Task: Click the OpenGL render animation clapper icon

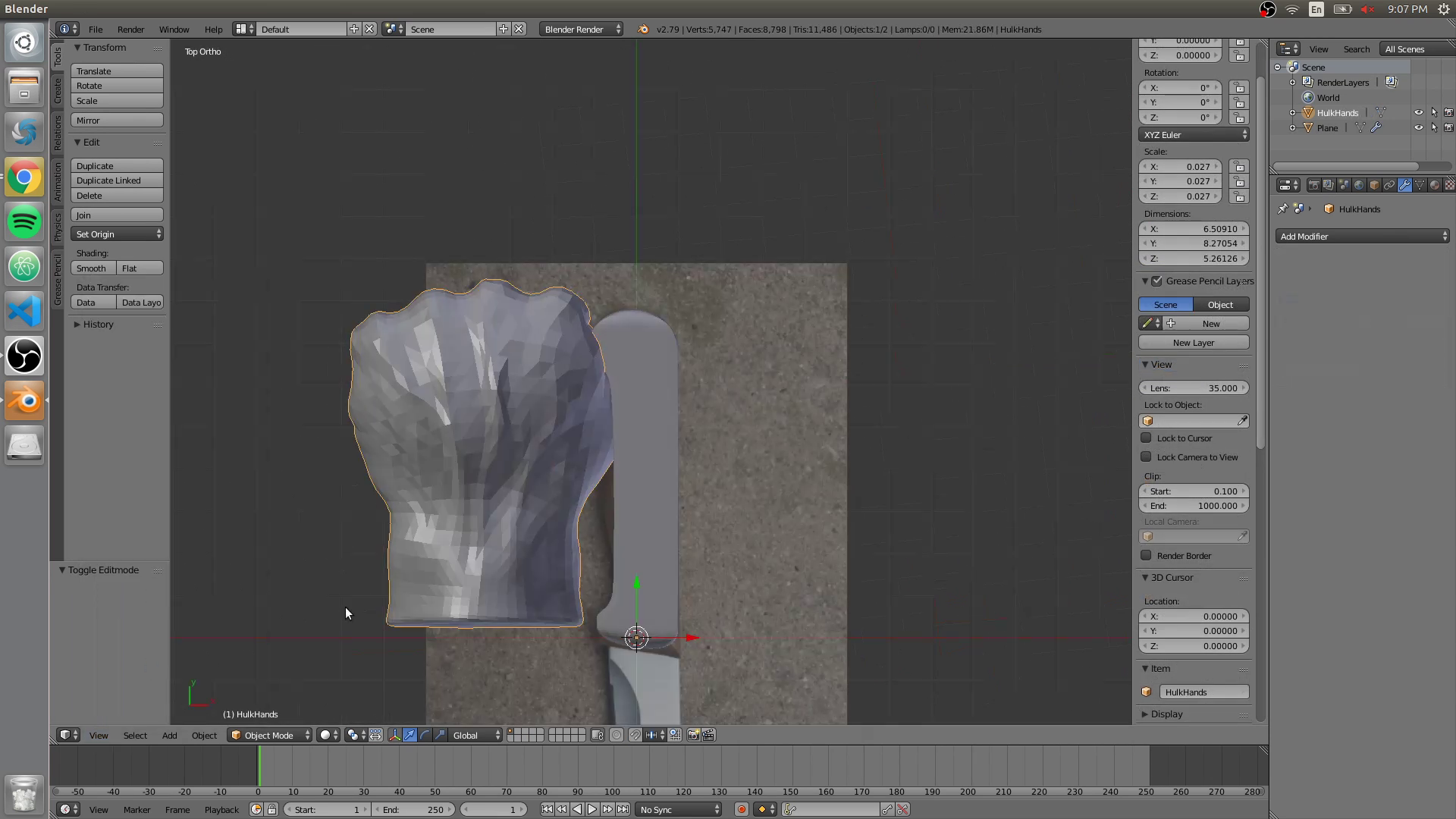Action: pos(708,736)
